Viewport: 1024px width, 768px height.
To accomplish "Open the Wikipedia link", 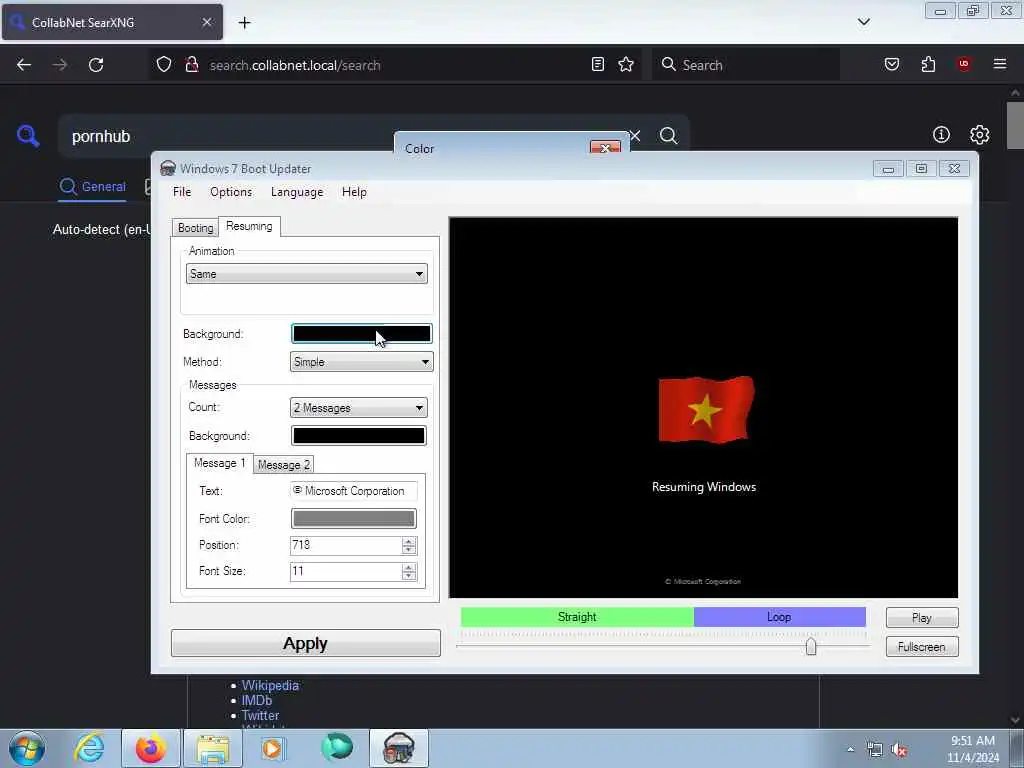I will 270,685.
